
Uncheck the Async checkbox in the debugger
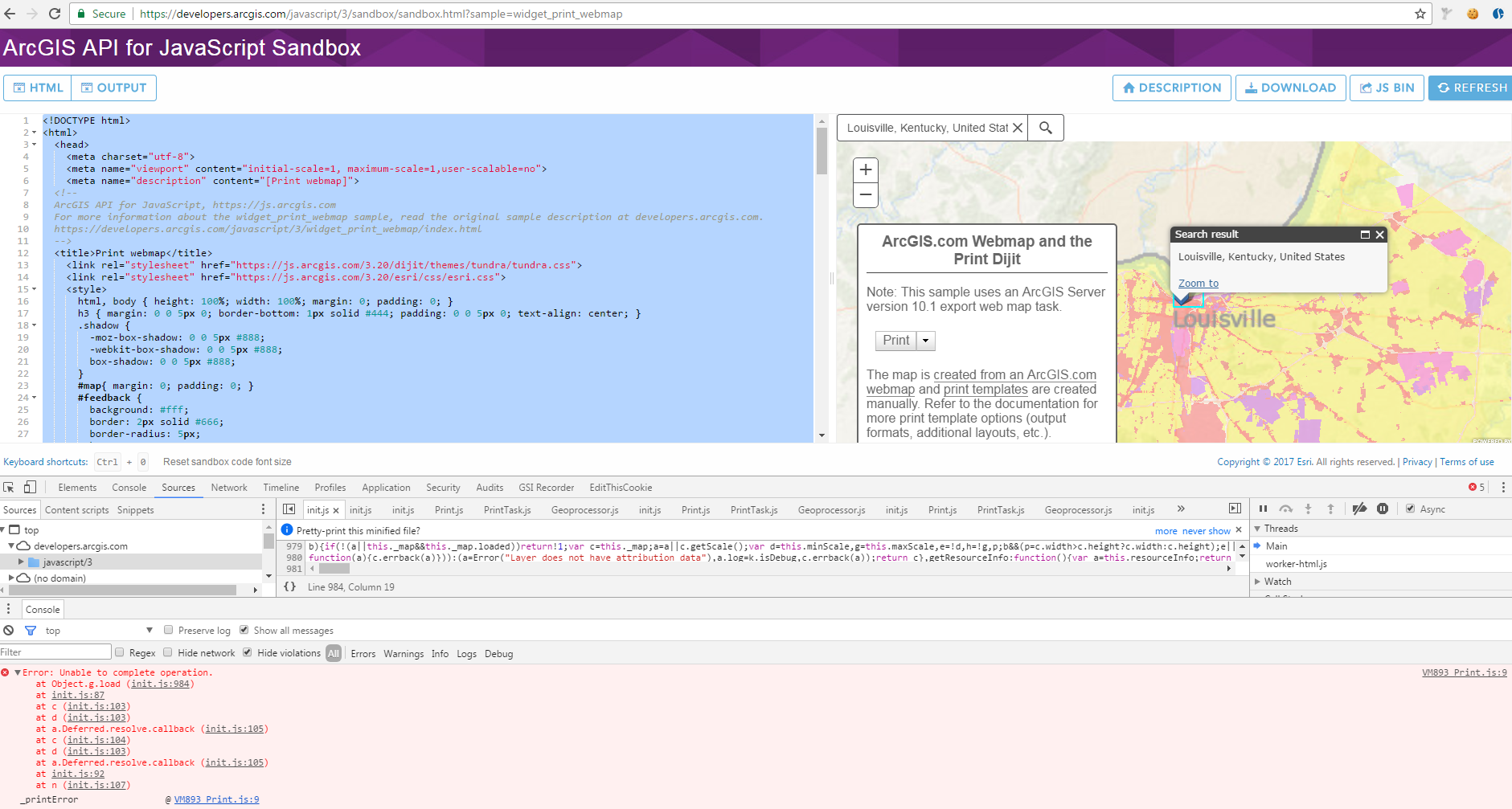pyautogui.click(x=1410, y=509)
